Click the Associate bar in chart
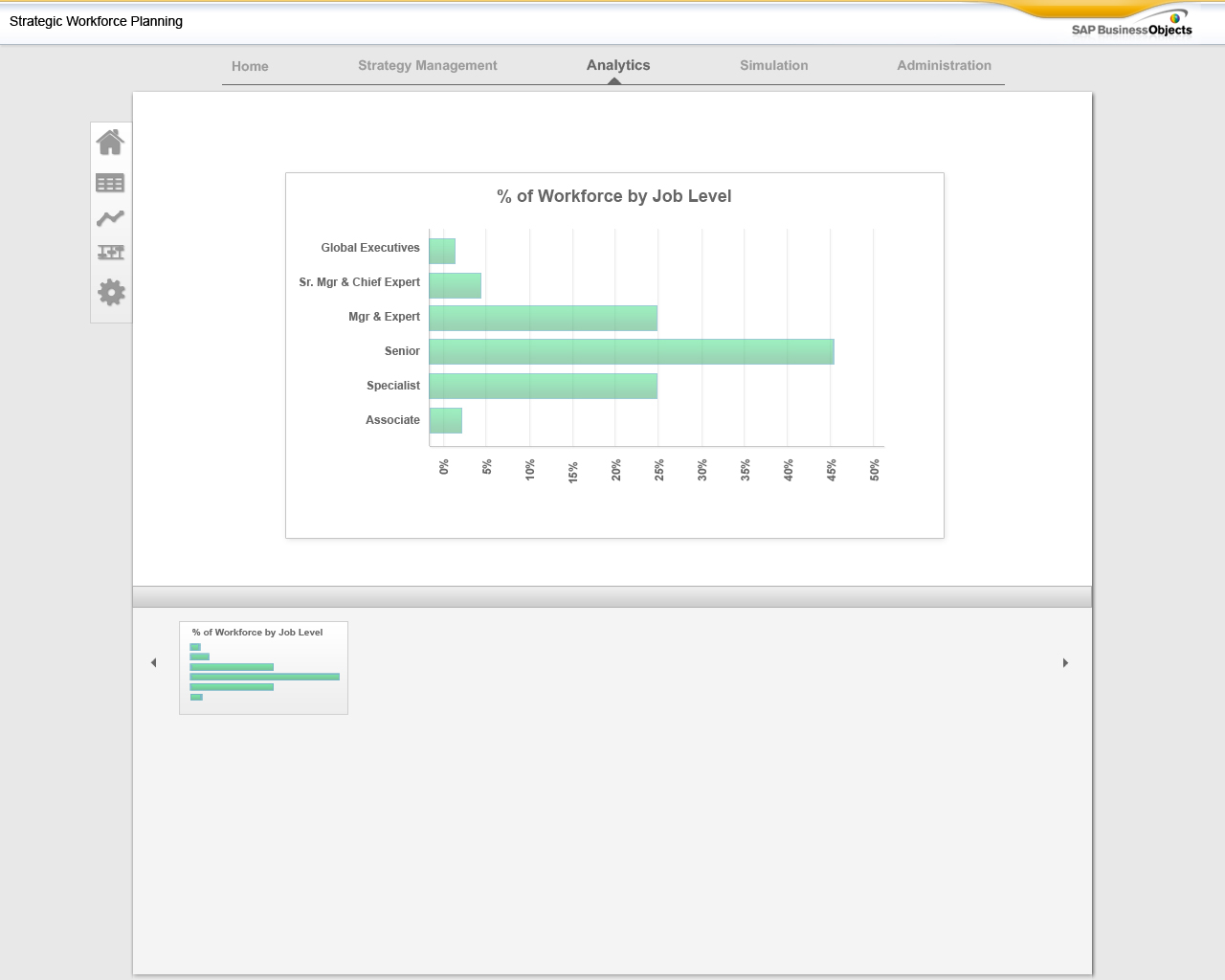1225x980 pixels. (445, 421)
